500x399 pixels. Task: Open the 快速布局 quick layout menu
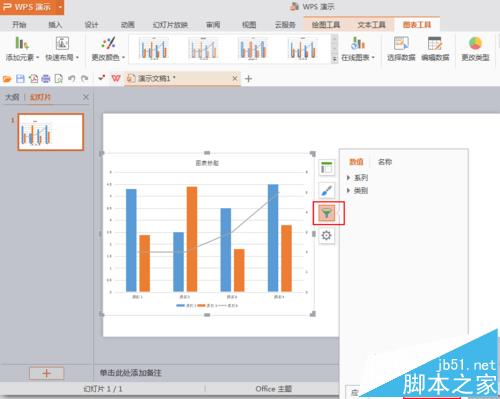click(x=62, y=49)
